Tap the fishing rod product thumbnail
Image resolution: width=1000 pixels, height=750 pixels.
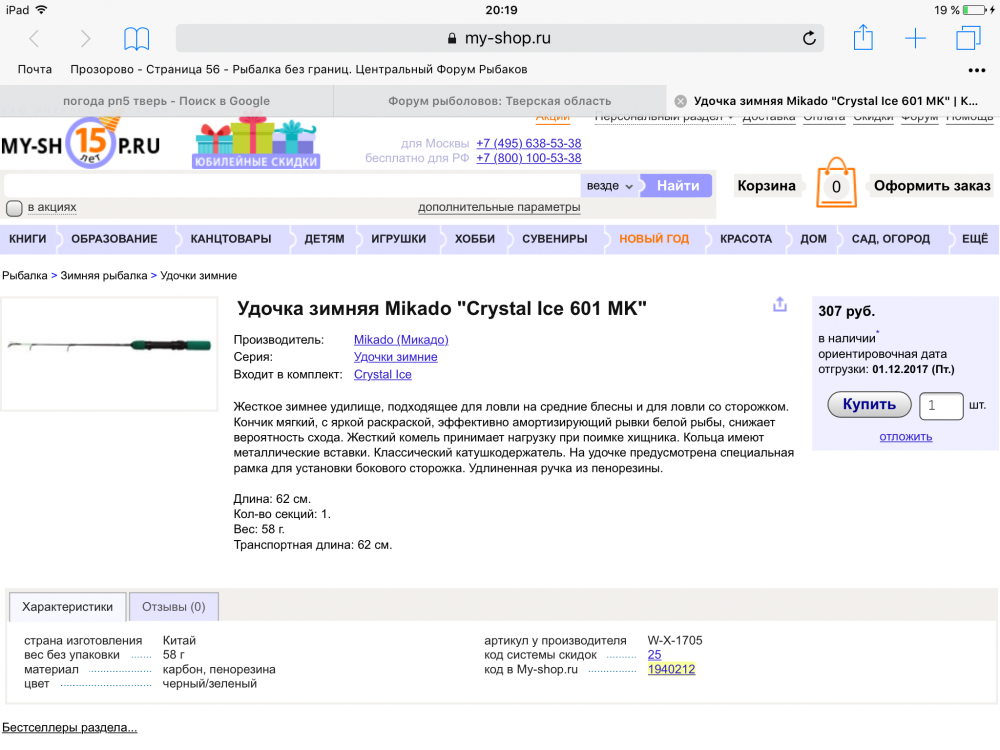(109, 352)
